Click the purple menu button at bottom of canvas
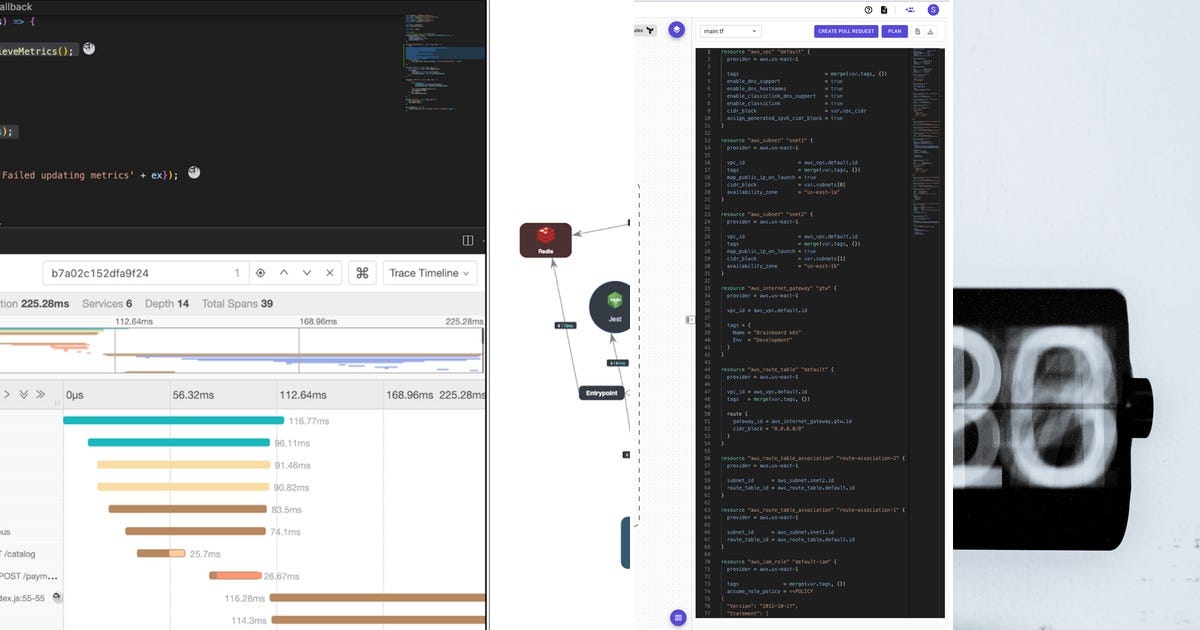 coord(678,618)
